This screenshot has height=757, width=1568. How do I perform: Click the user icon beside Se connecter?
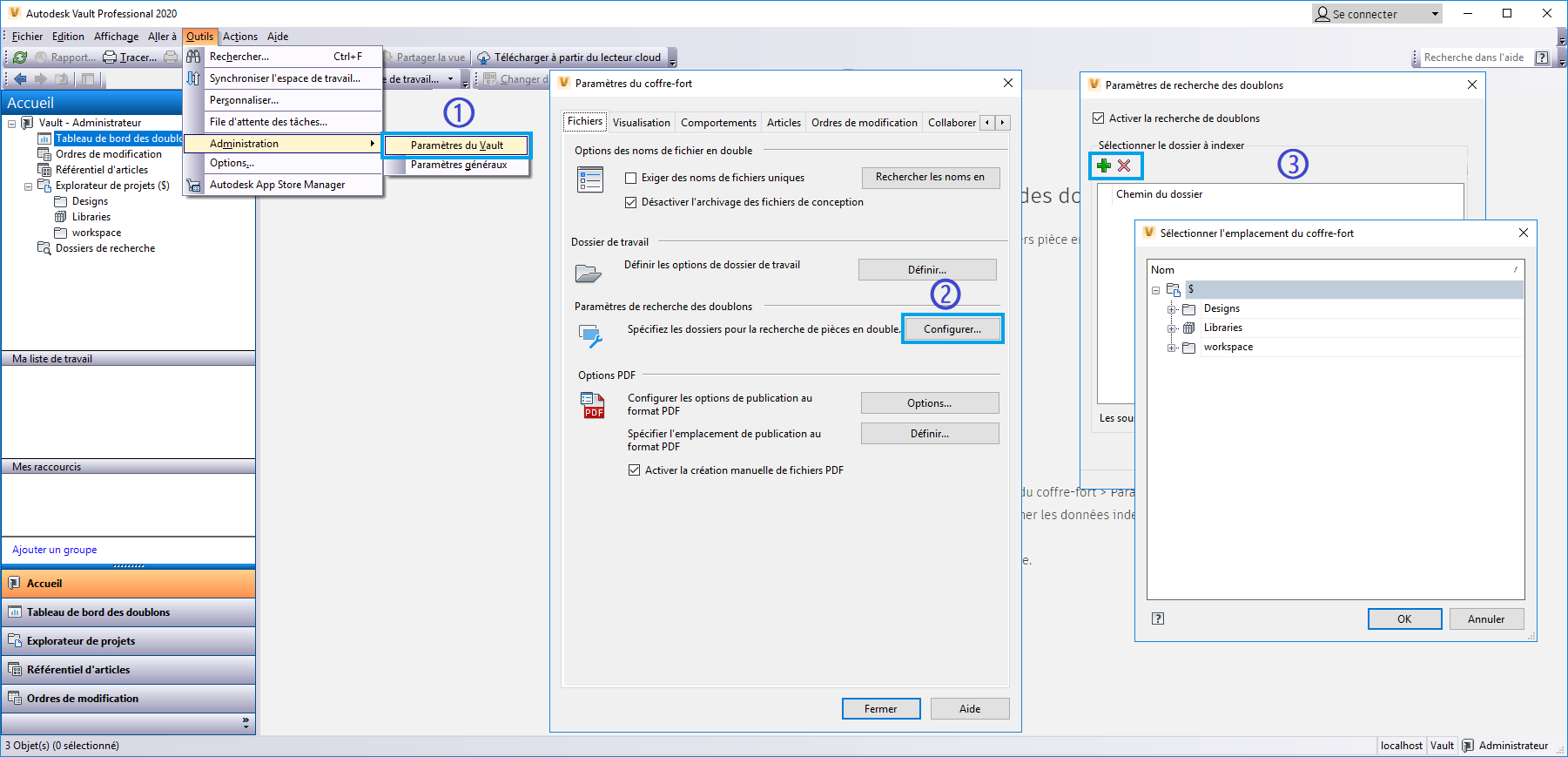point(1322,14)
